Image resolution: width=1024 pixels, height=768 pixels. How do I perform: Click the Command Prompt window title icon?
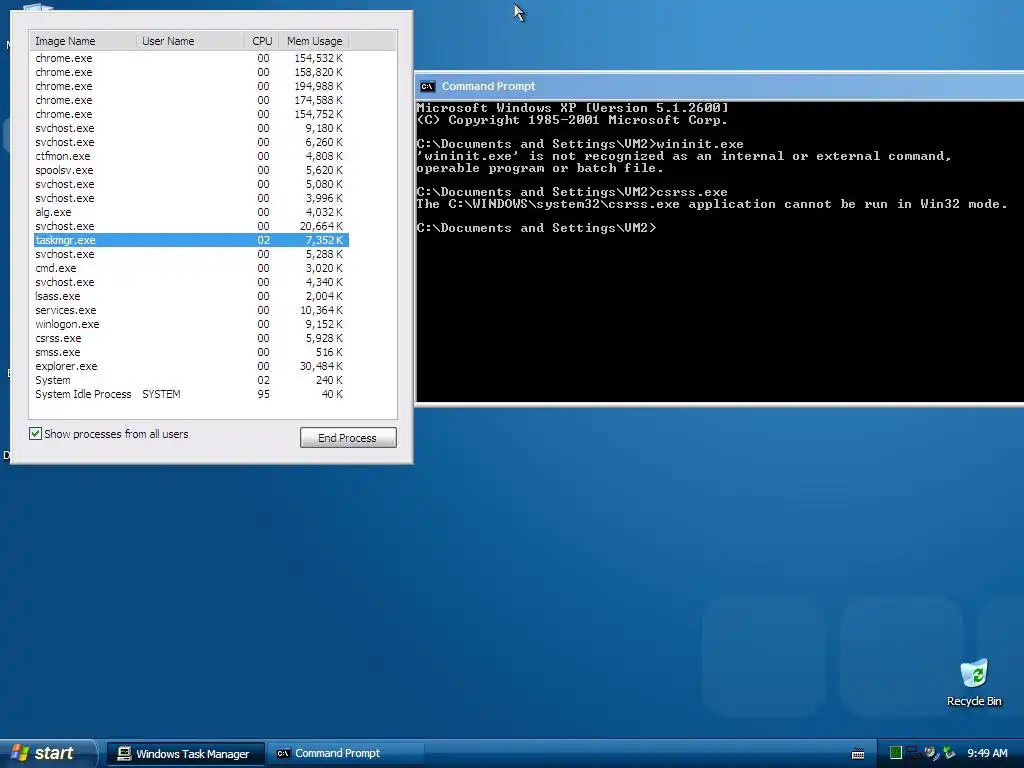click(427, 86)
